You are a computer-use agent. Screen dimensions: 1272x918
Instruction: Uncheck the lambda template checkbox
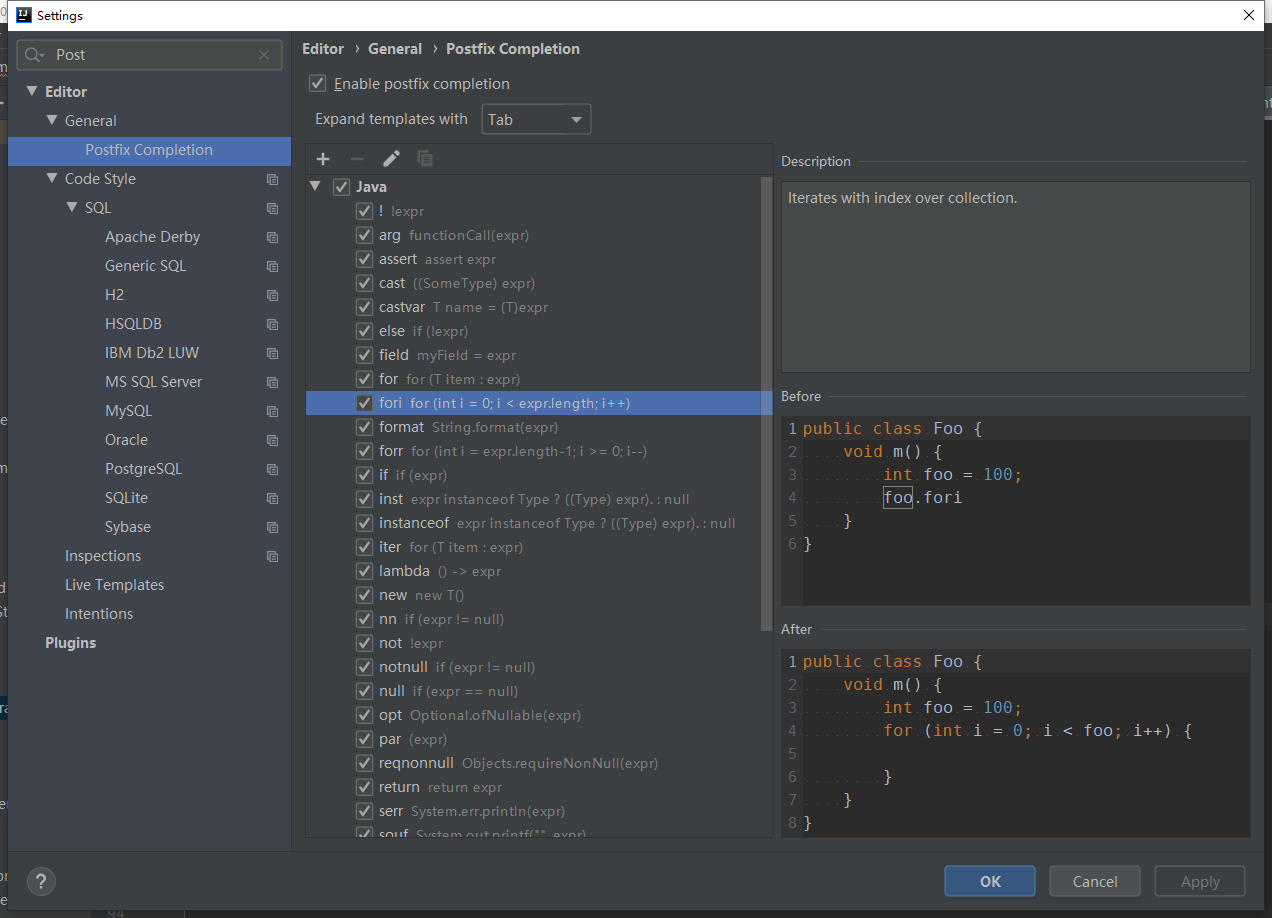[x=365, y=571]
